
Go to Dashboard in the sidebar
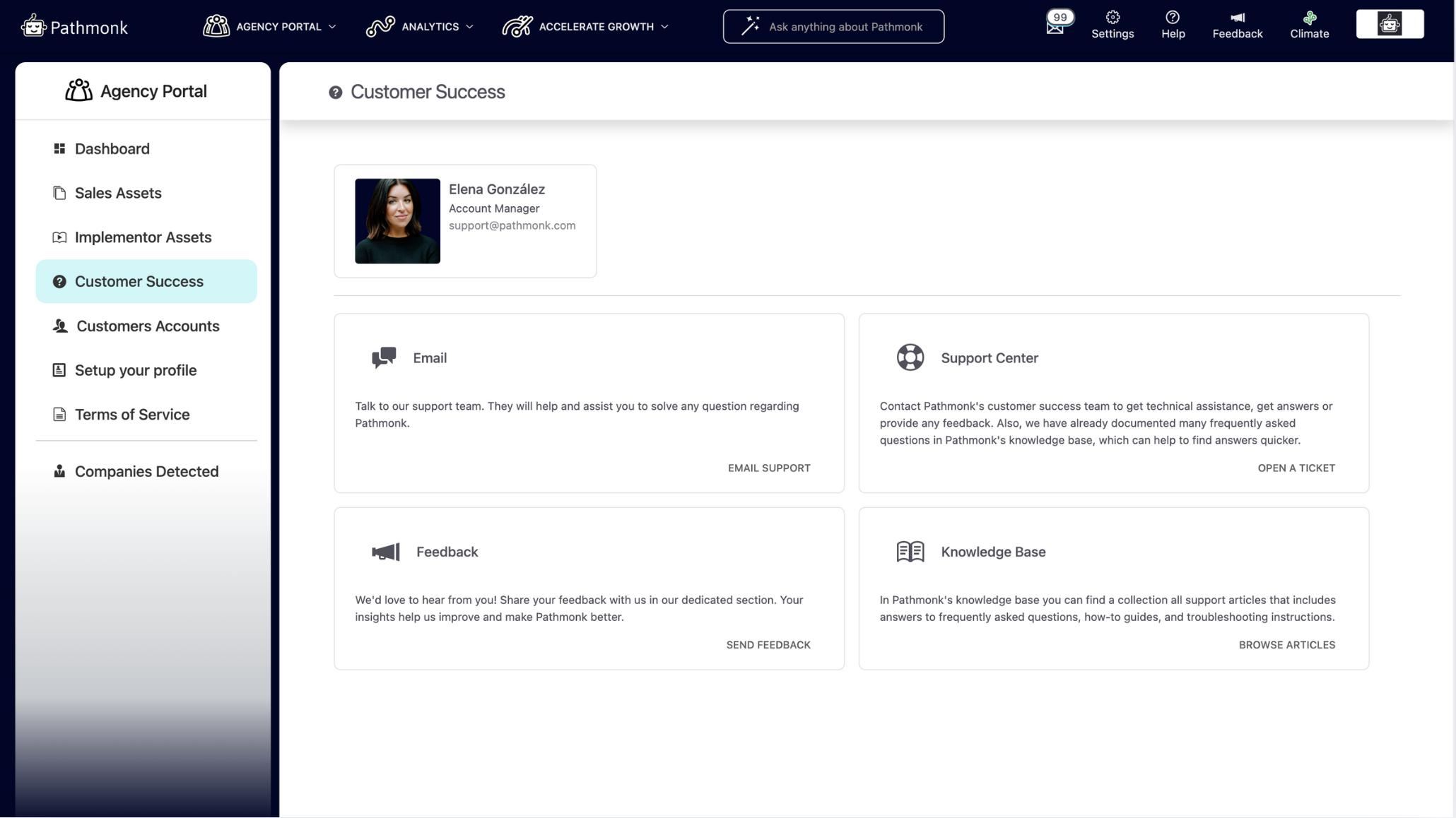tap(112, 148)
